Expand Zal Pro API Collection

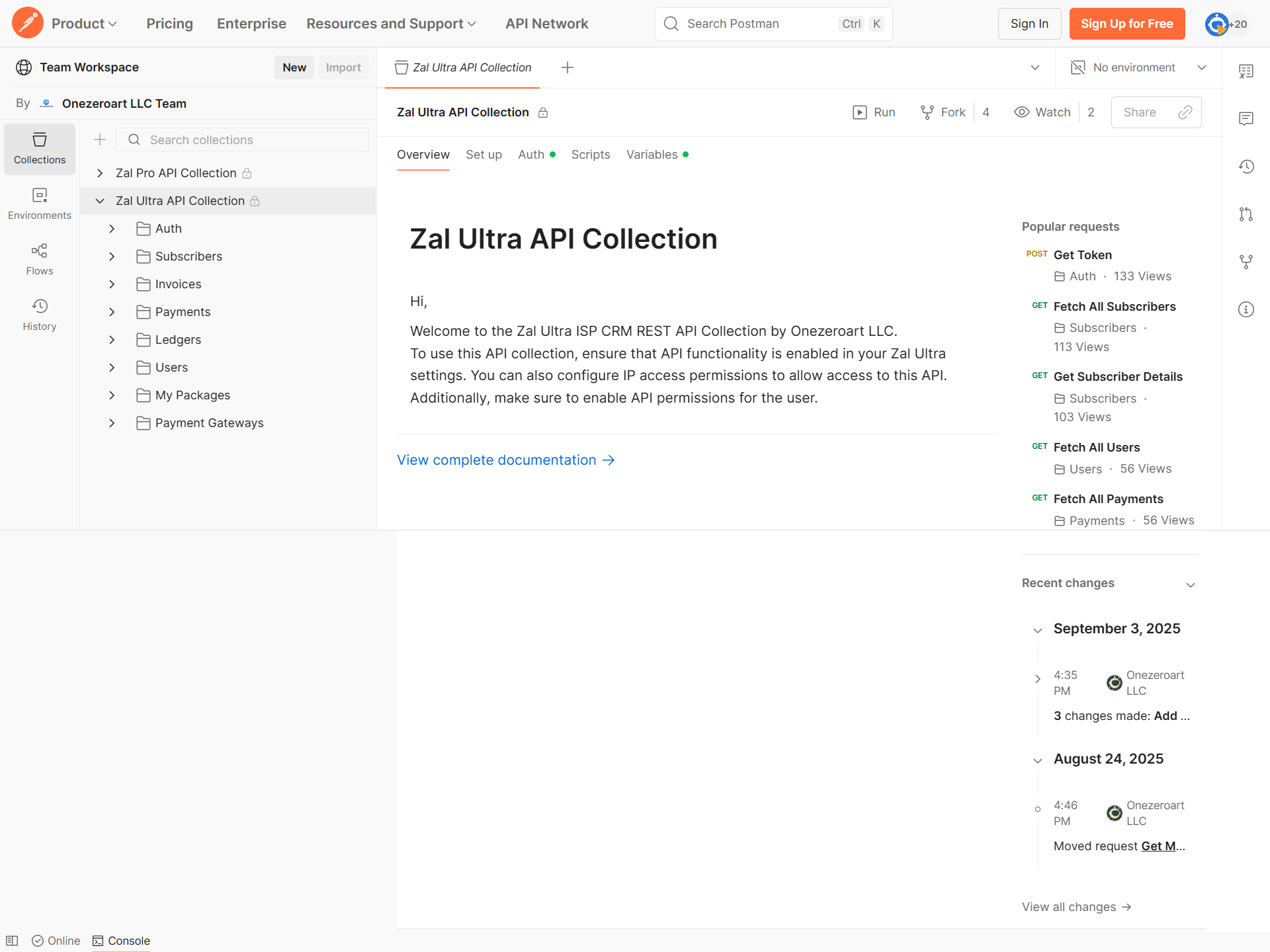(x=100, y=173)
